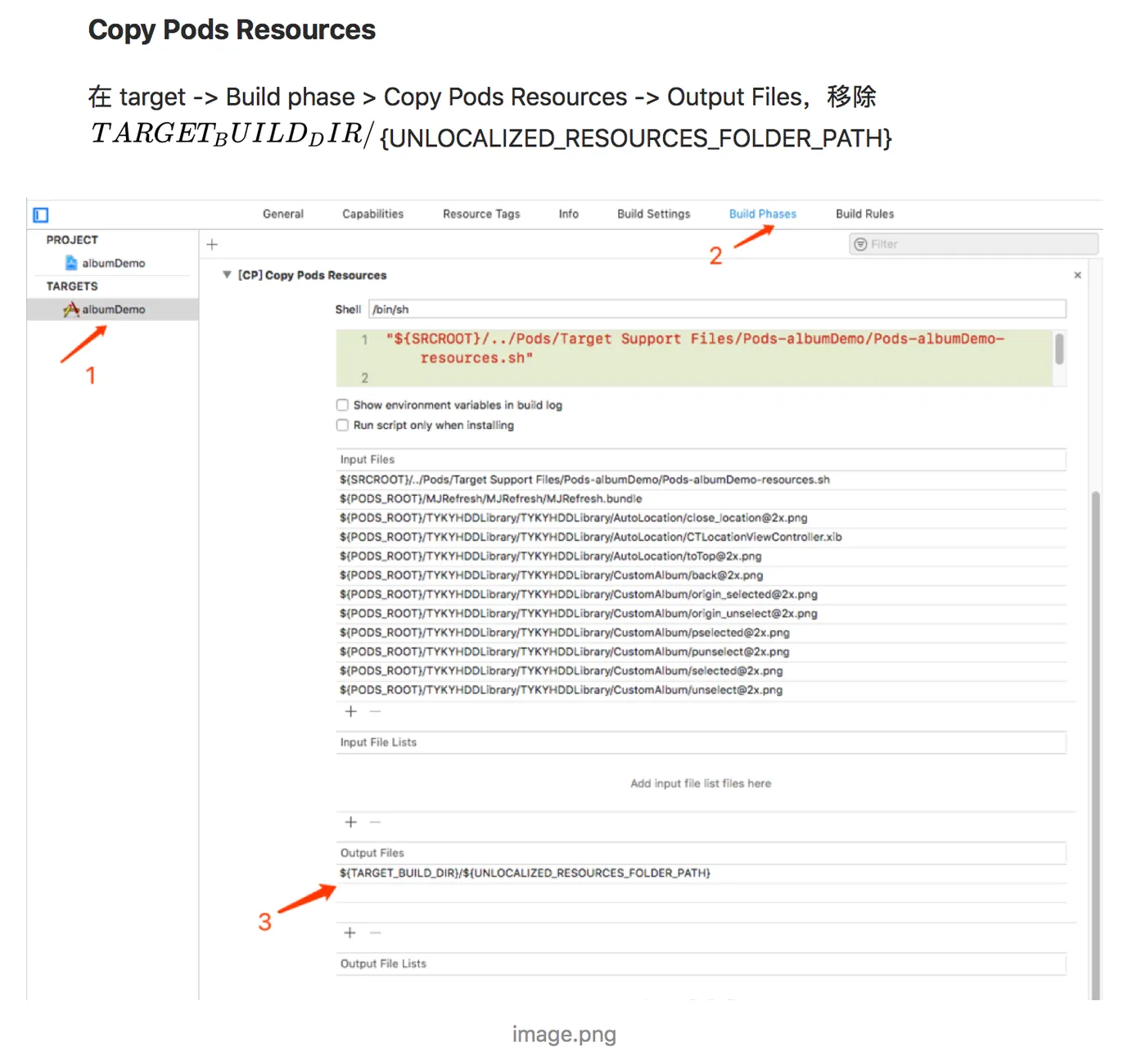Select the Build Phases tab
The width and height of the screenshot is (1146, 1064).
tap(763, 214)
